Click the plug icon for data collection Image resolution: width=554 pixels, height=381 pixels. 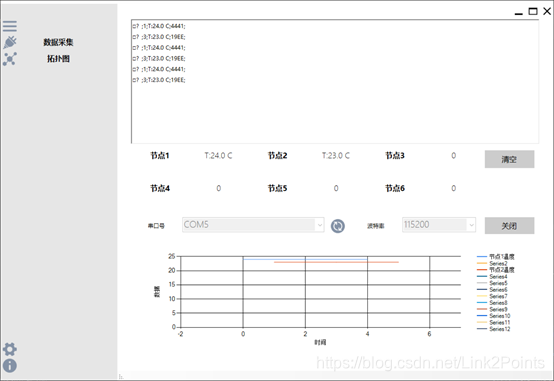pyautogui.click(x=10, y=42)
